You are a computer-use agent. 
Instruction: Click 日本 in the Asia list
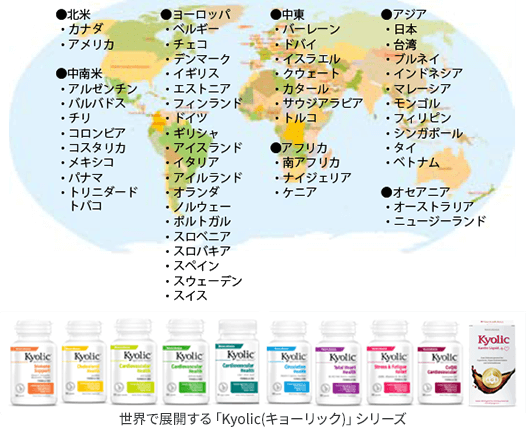(405, 29)
